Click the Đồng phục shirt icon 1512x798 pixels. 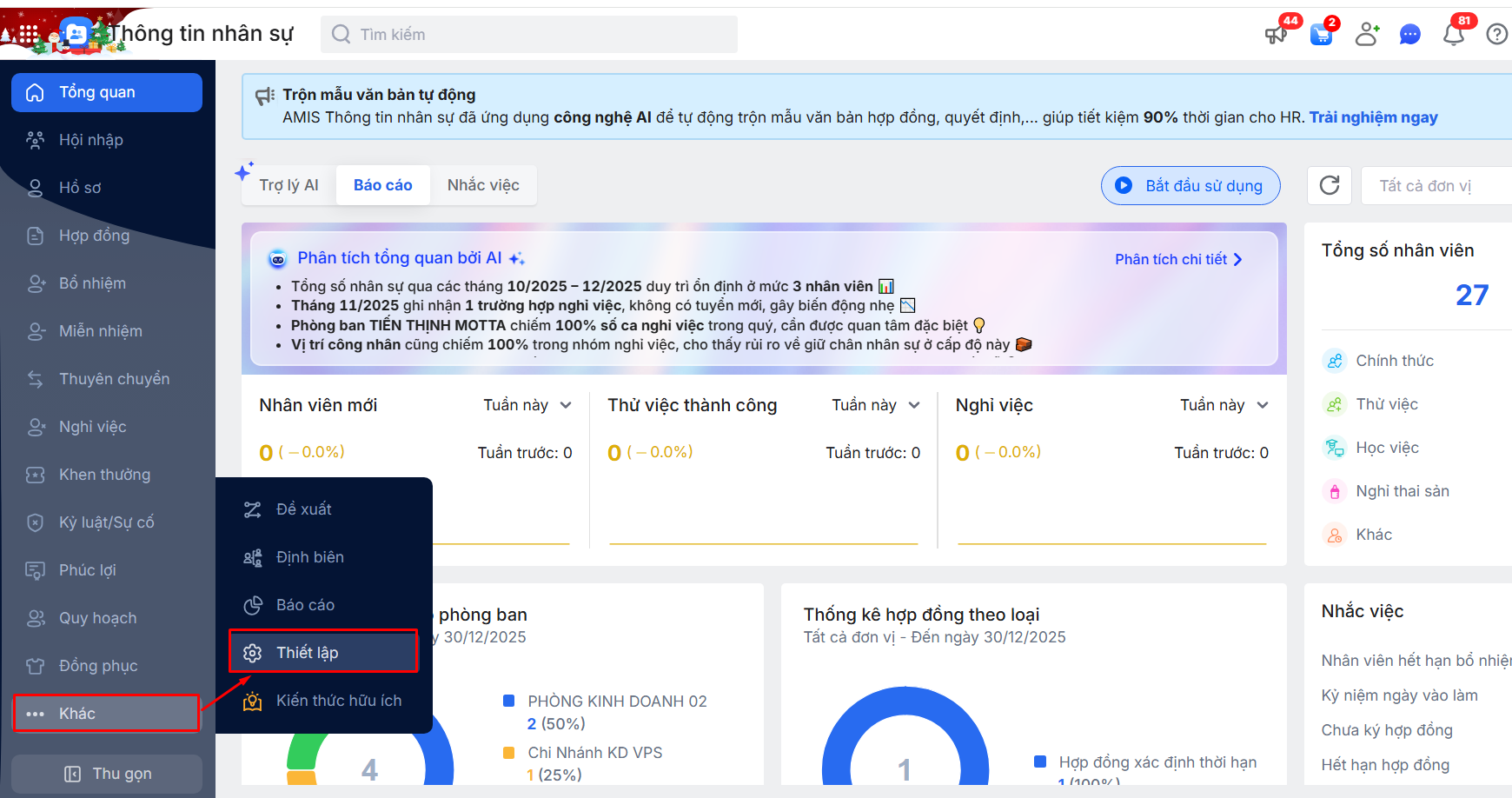36,666
